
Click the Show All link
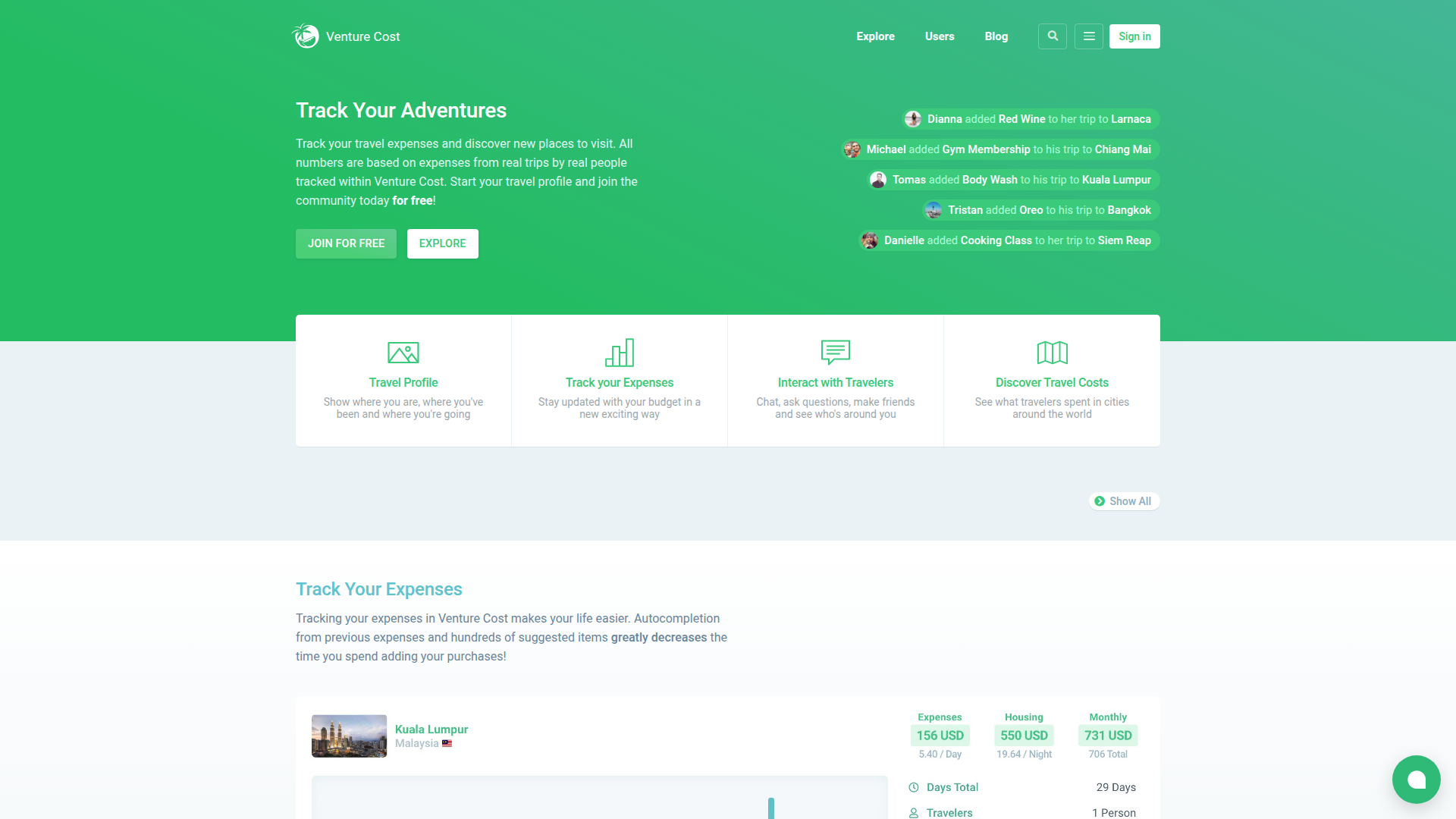[1125, 501]
